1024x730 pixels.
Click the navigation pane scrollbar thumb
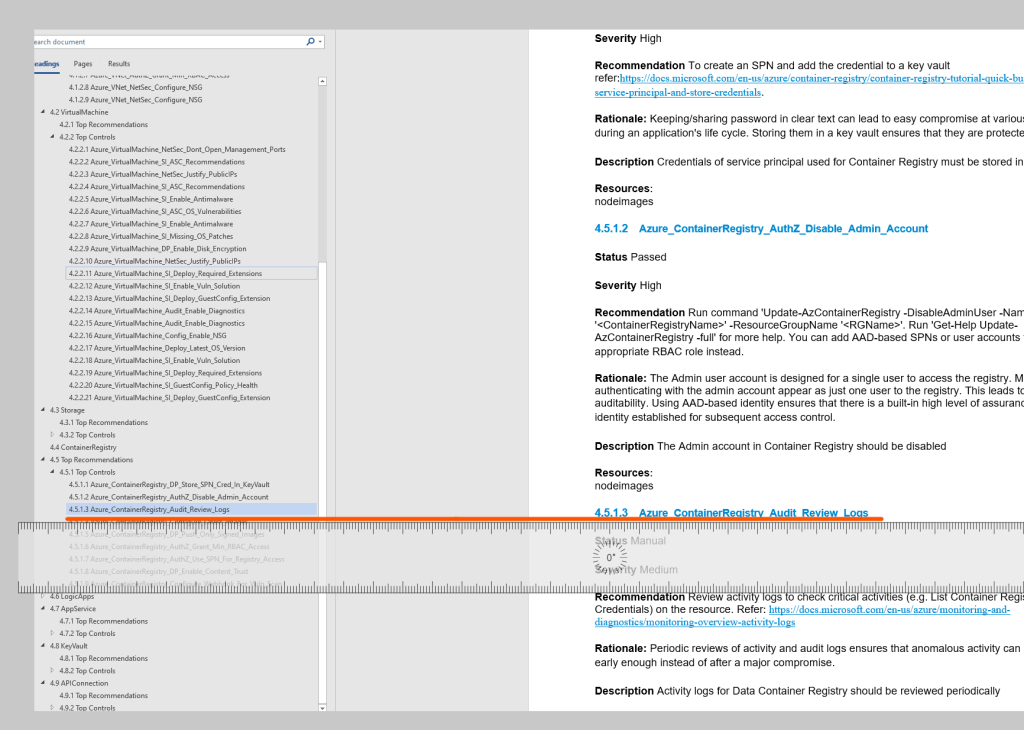pyautogui.click(x=322, y=175)
